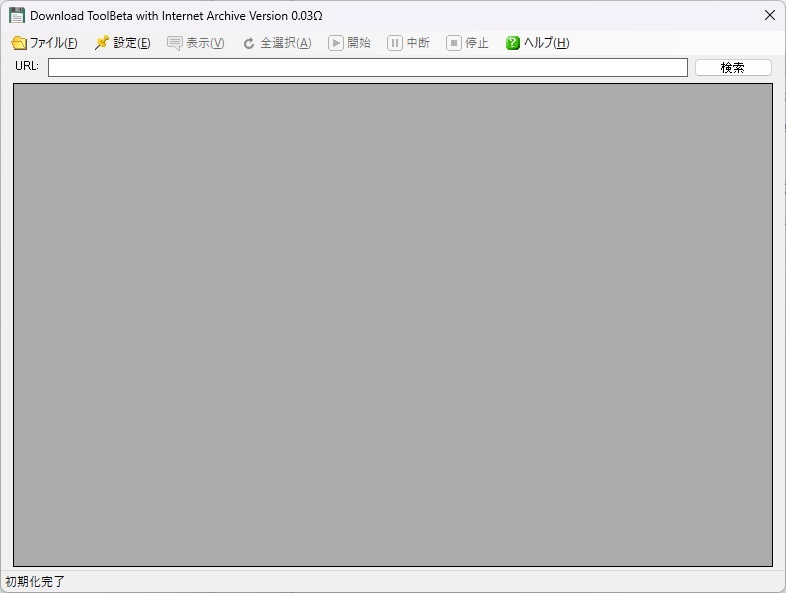Click the green question mark help icon
The width and height of the screenshot is (786, 593).
pyautogui.click(x=513, y=43)
